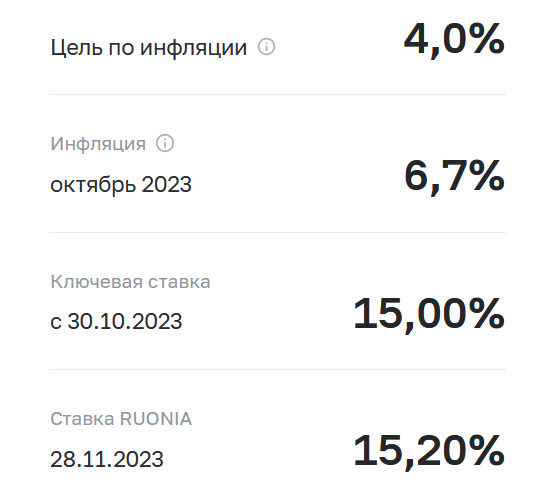Open the Ключевая ставка link

pos(130,282)
